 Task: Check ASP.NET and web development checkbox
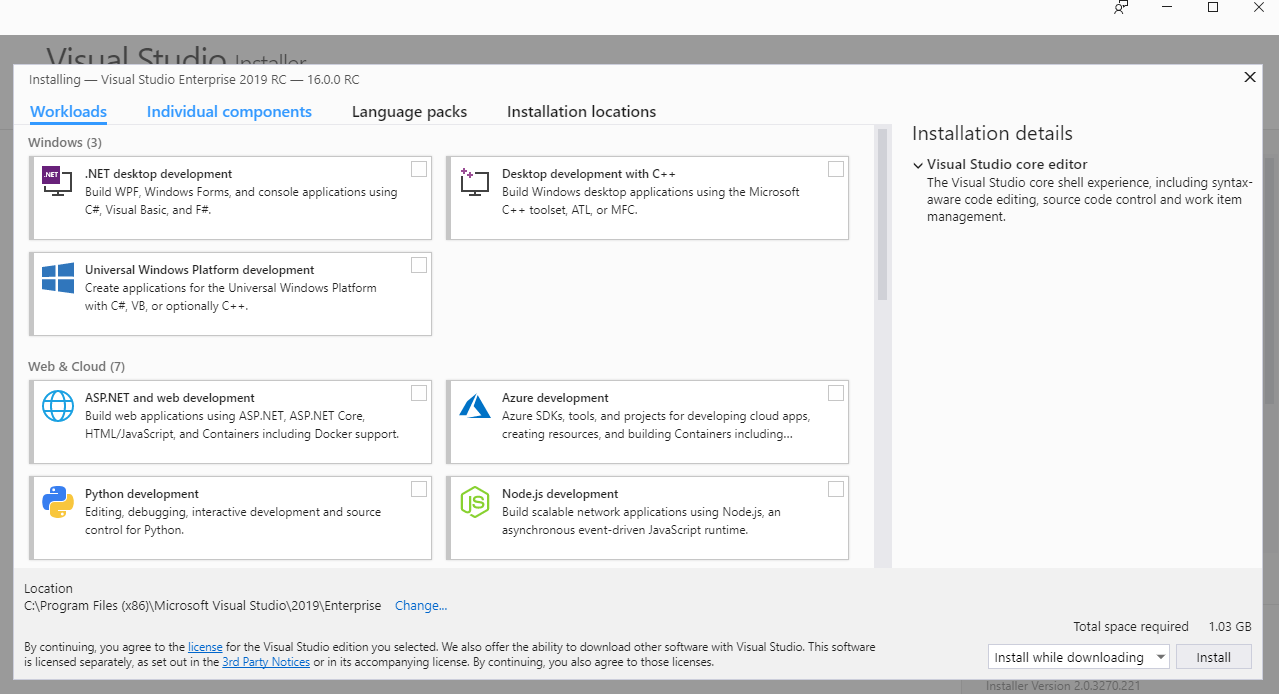(x=419, y=393)
